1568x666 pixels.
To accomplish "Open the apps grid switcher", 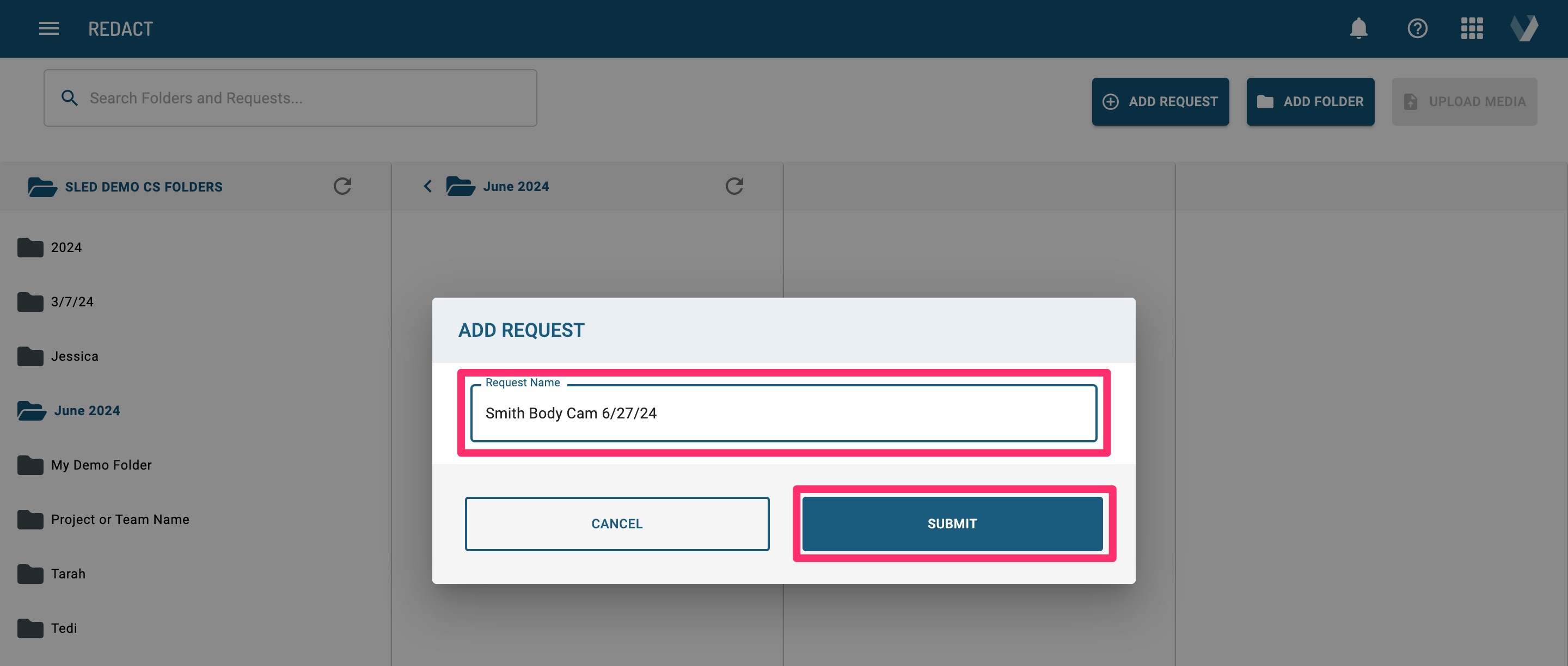I will pyautogui.click(x=1471, y=29).
